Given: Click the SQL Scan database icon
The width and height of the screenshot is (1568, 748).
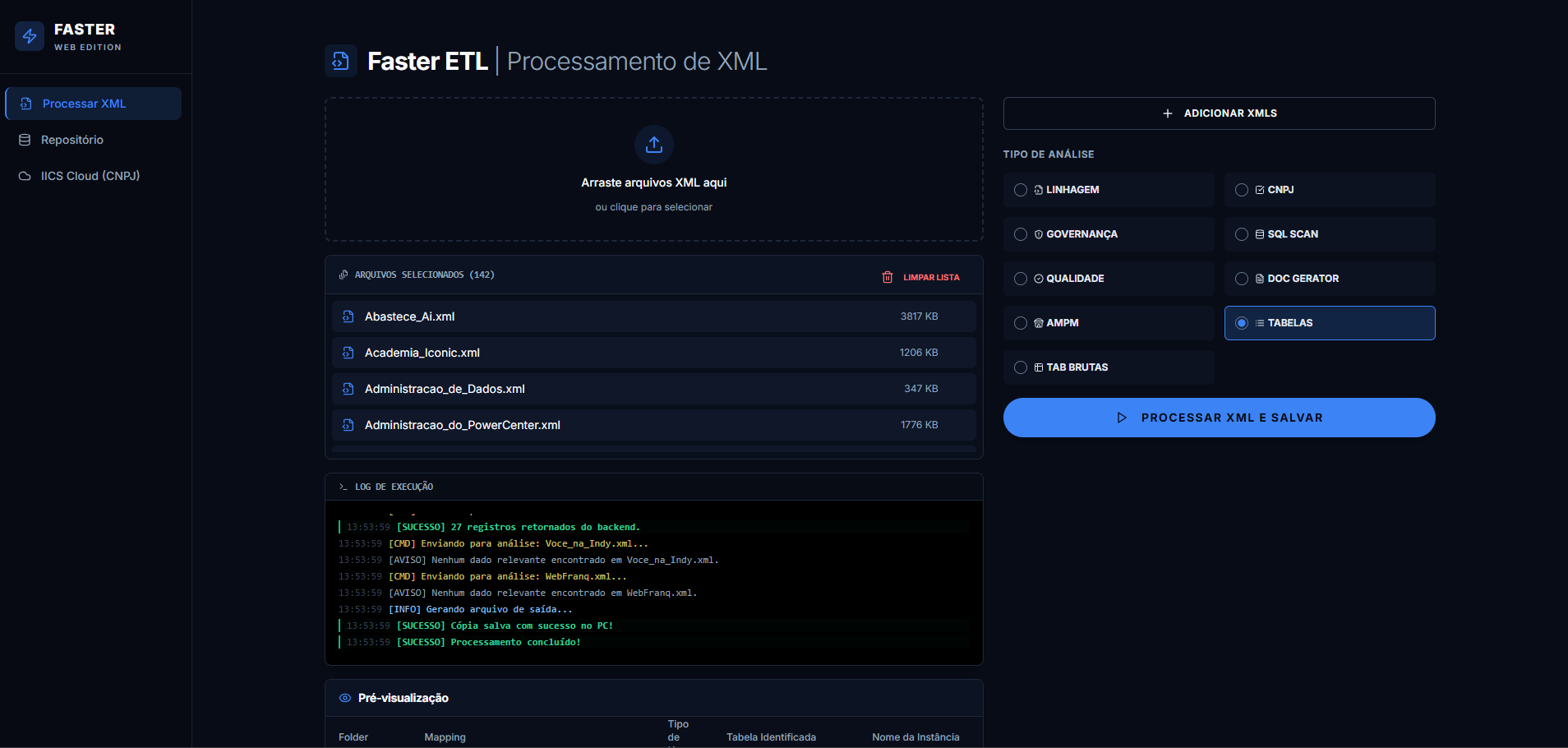Looking at the screenshot, I should tap(1260, 234).
